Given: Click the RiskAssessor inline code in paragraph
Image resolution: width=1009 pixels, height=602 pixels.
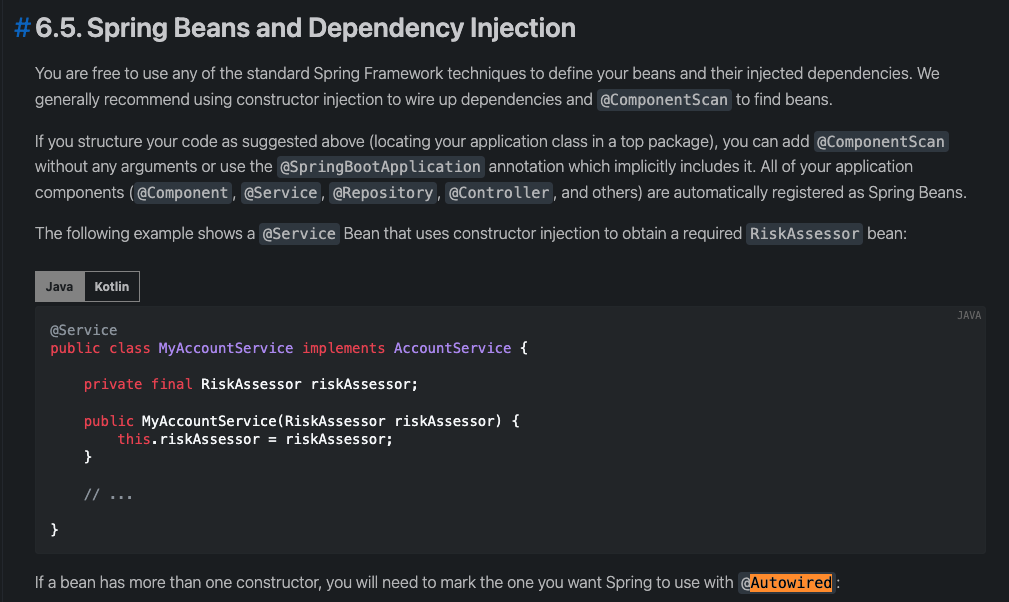Looking at the screenshot, I should 804,233.
